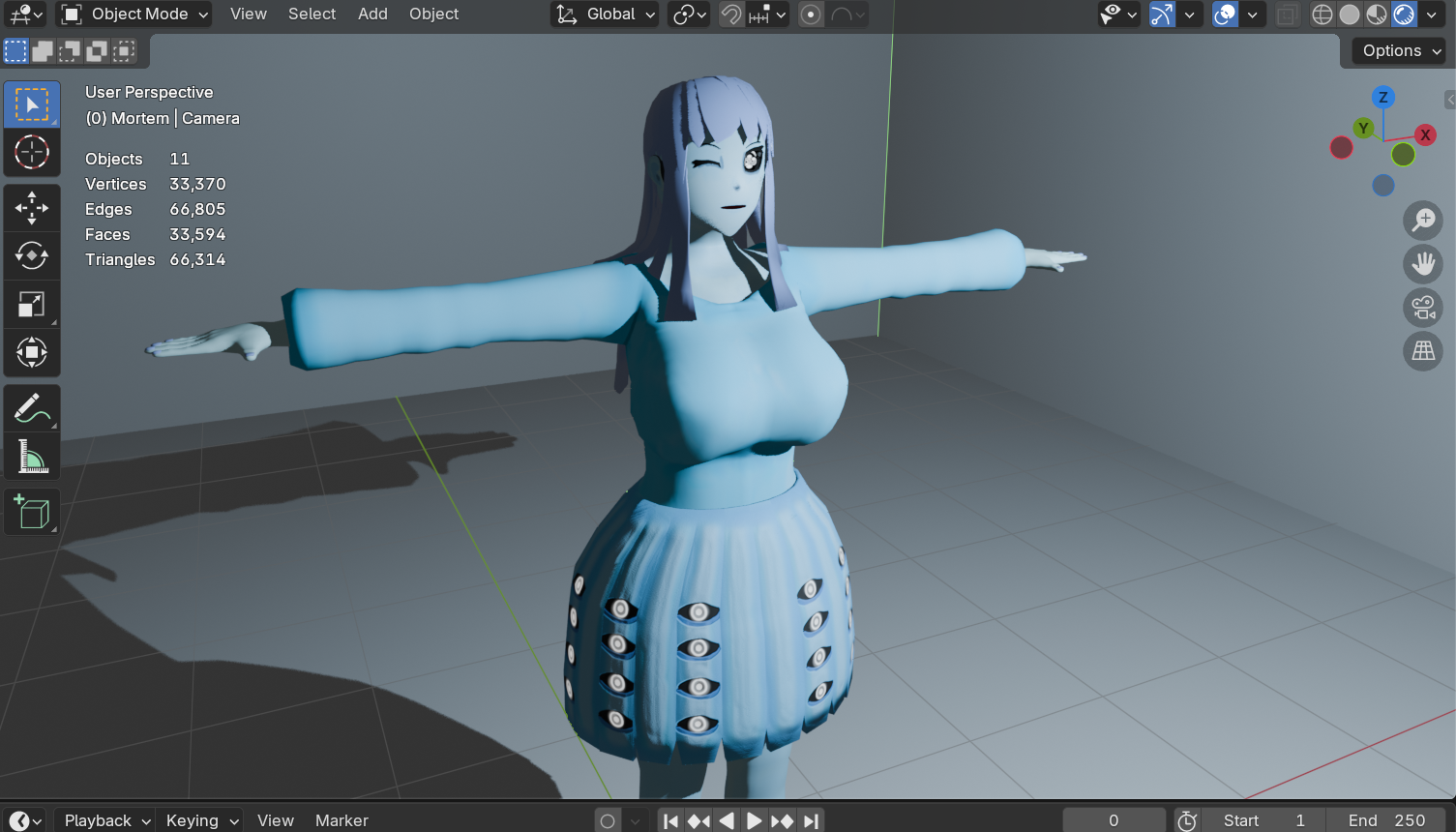
Task: Jump to previous keyframe
Action: (698, 820)
